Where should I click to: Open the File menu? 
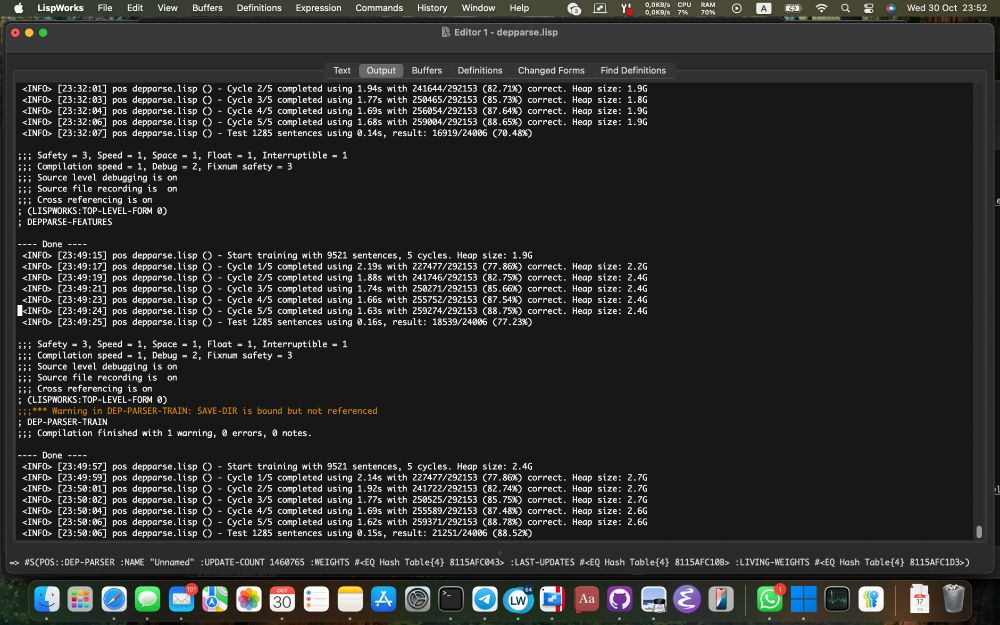105,8
